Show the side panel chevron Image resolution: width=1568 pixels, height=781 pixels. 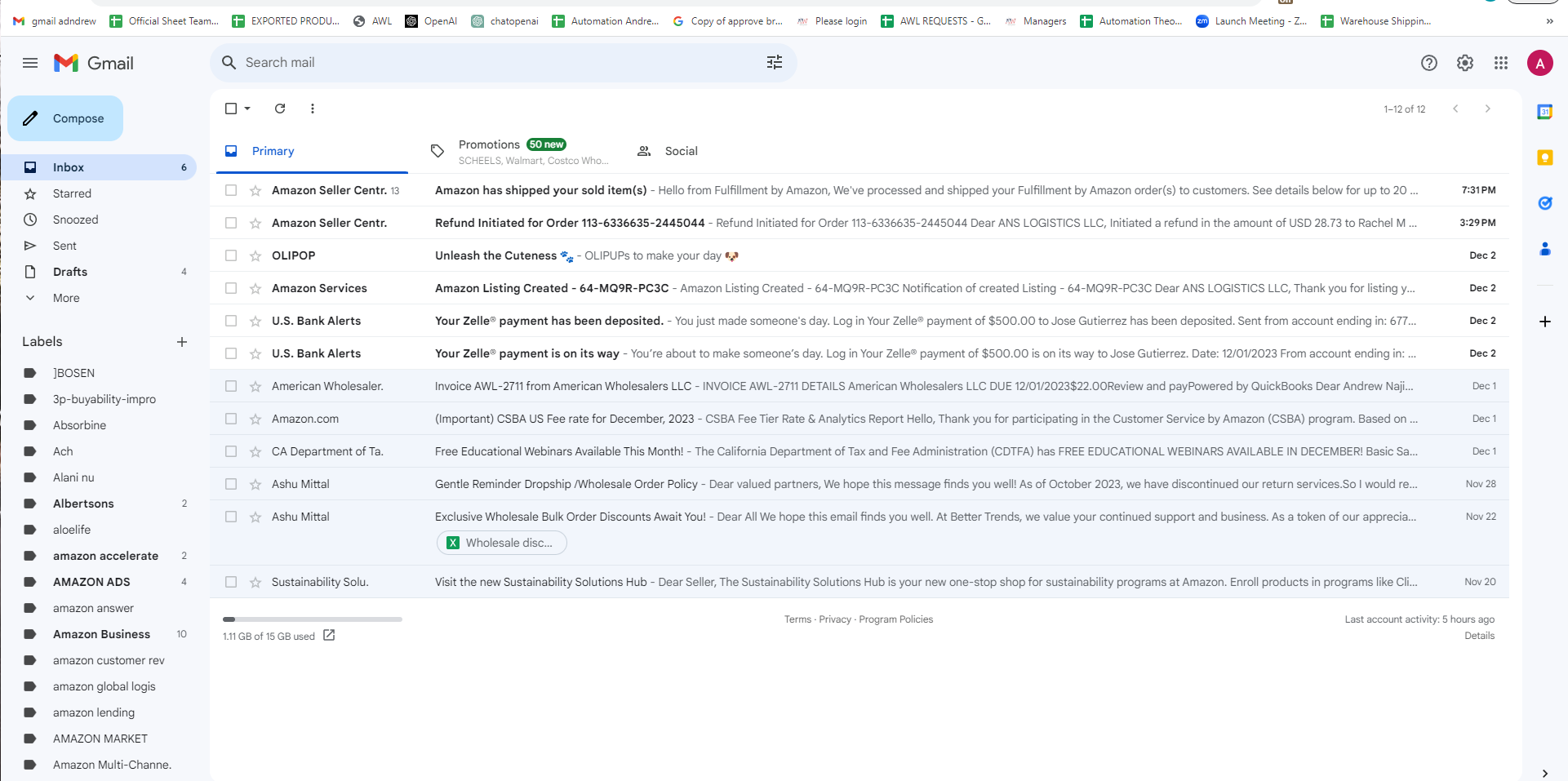[1545, 773]
